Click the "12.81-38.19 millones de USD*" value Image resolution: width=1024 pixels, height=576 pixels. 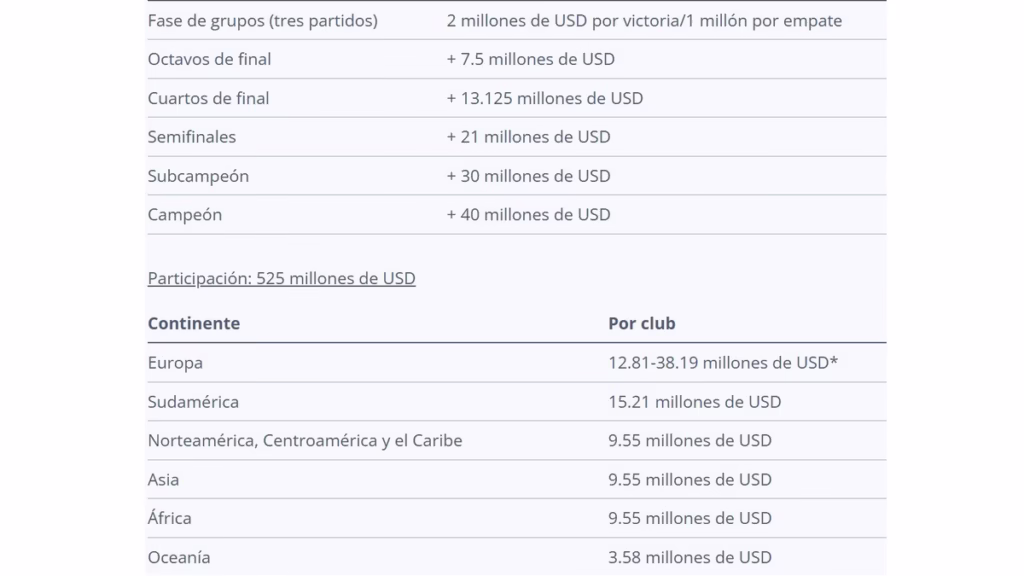[x=723, y=362]
